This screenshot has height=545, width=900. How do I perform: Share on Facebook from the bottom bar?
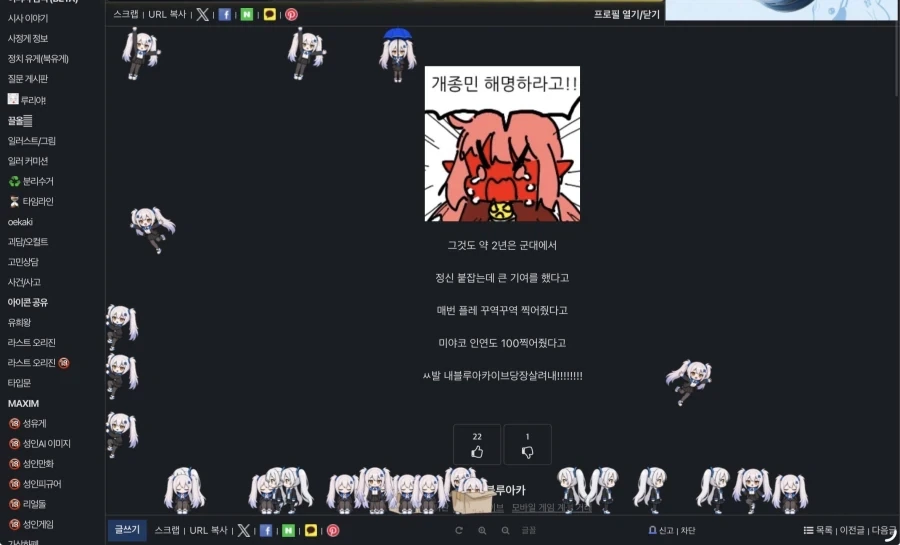point(266,530)
